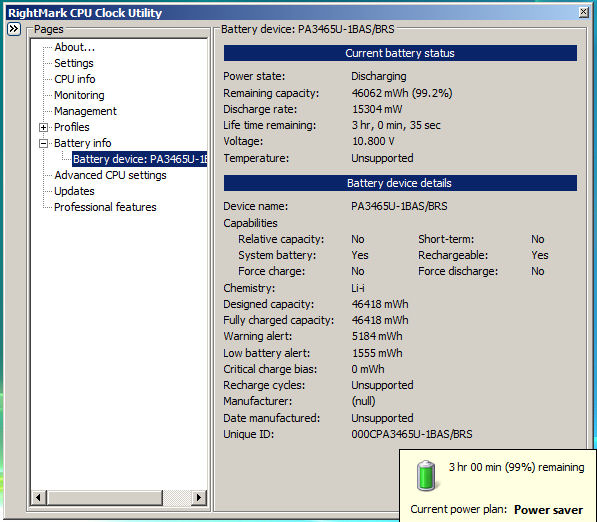The image size is (597, 522).
Task: Select Profiles in the pages tree
Action: (72, 127)
